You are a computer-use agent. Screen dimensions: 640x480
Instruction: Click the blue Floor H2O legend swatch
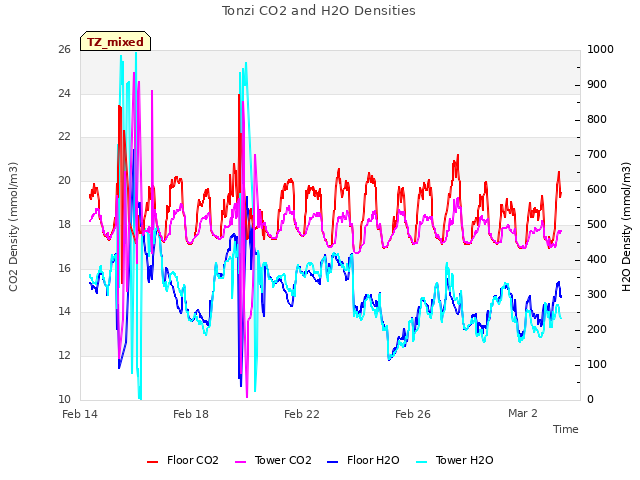(x=333, y=462)
